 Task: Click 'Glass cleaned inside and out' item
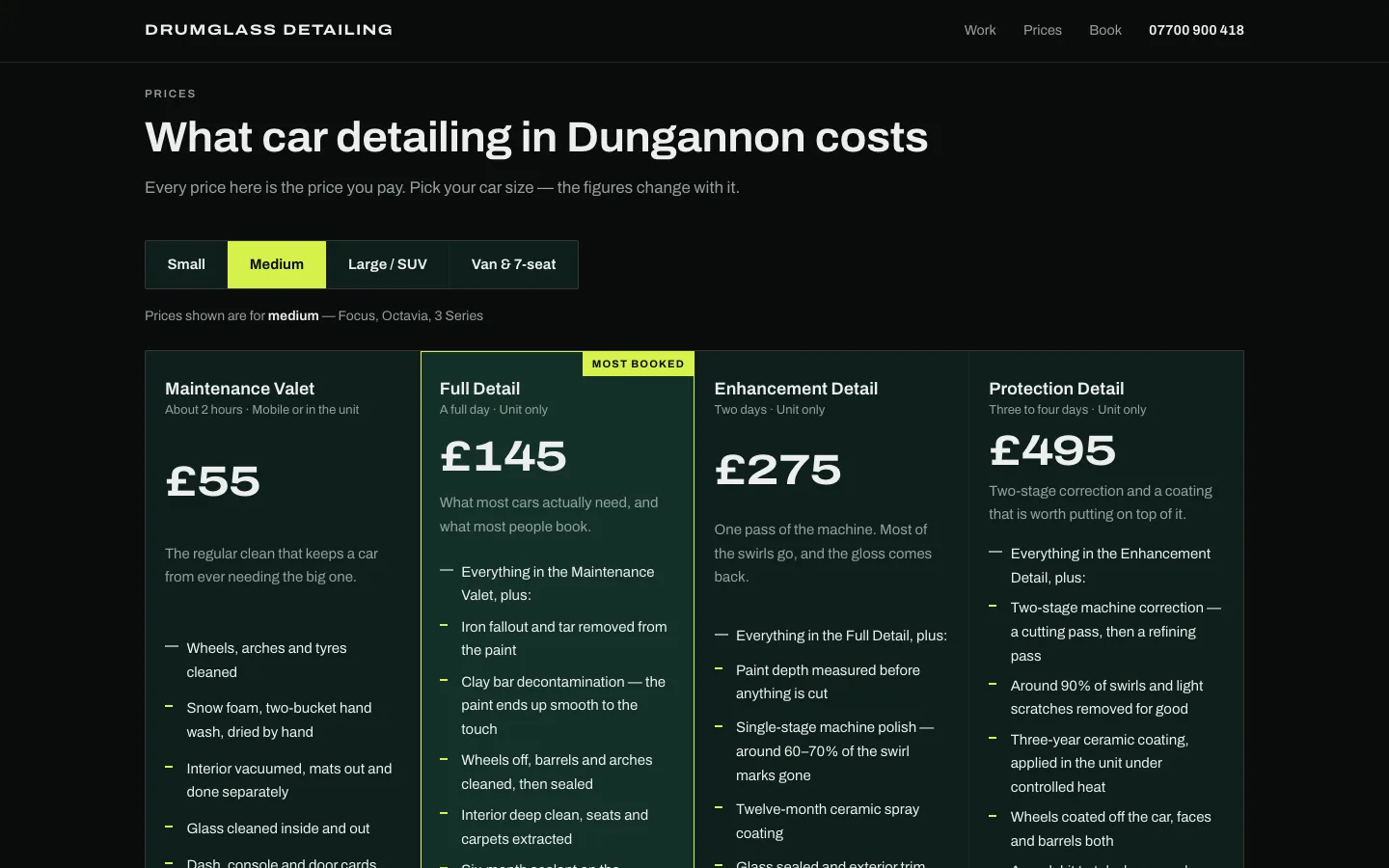[278, 828]
